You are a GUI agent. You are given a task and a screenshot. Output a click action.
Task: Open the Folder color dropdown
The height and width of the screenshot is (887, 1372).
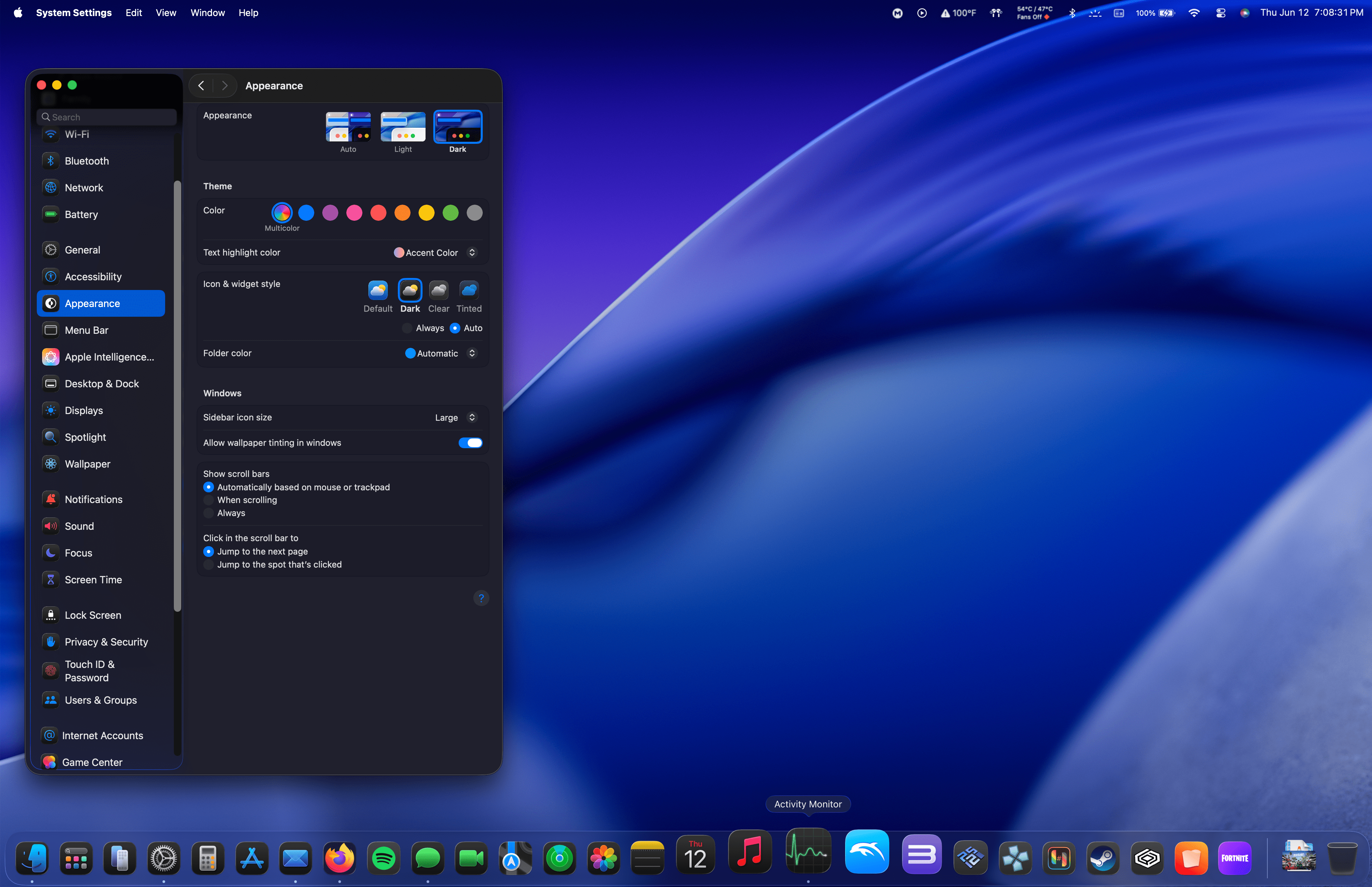coord(442,354)
